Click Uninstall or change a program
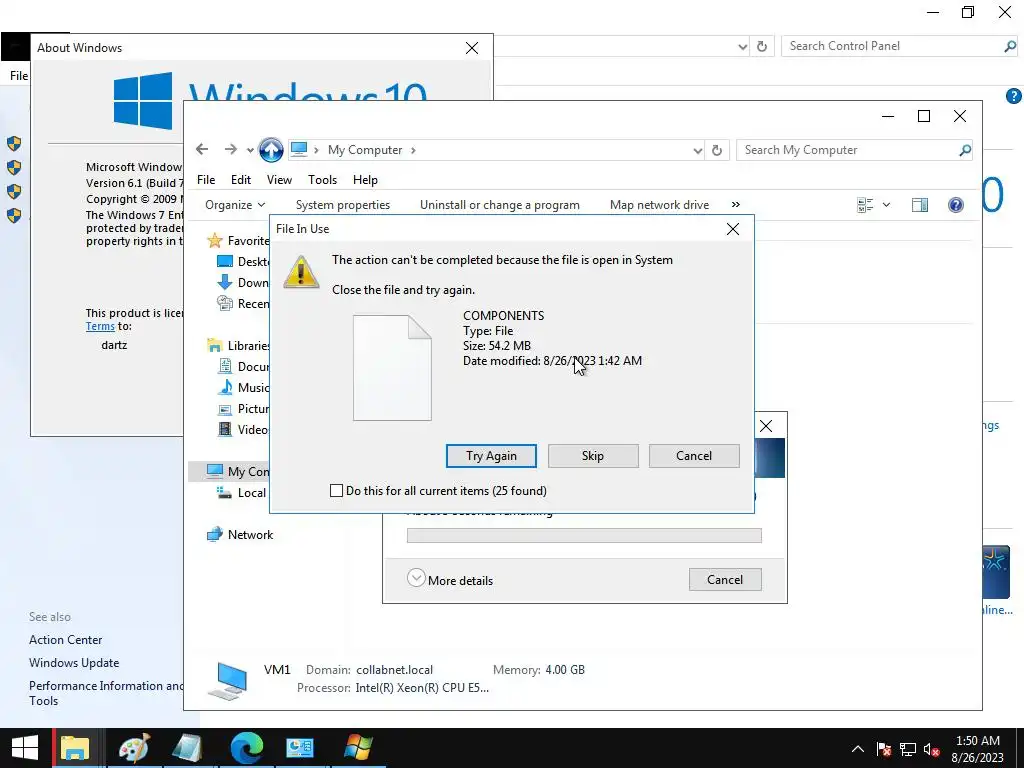 500,205
